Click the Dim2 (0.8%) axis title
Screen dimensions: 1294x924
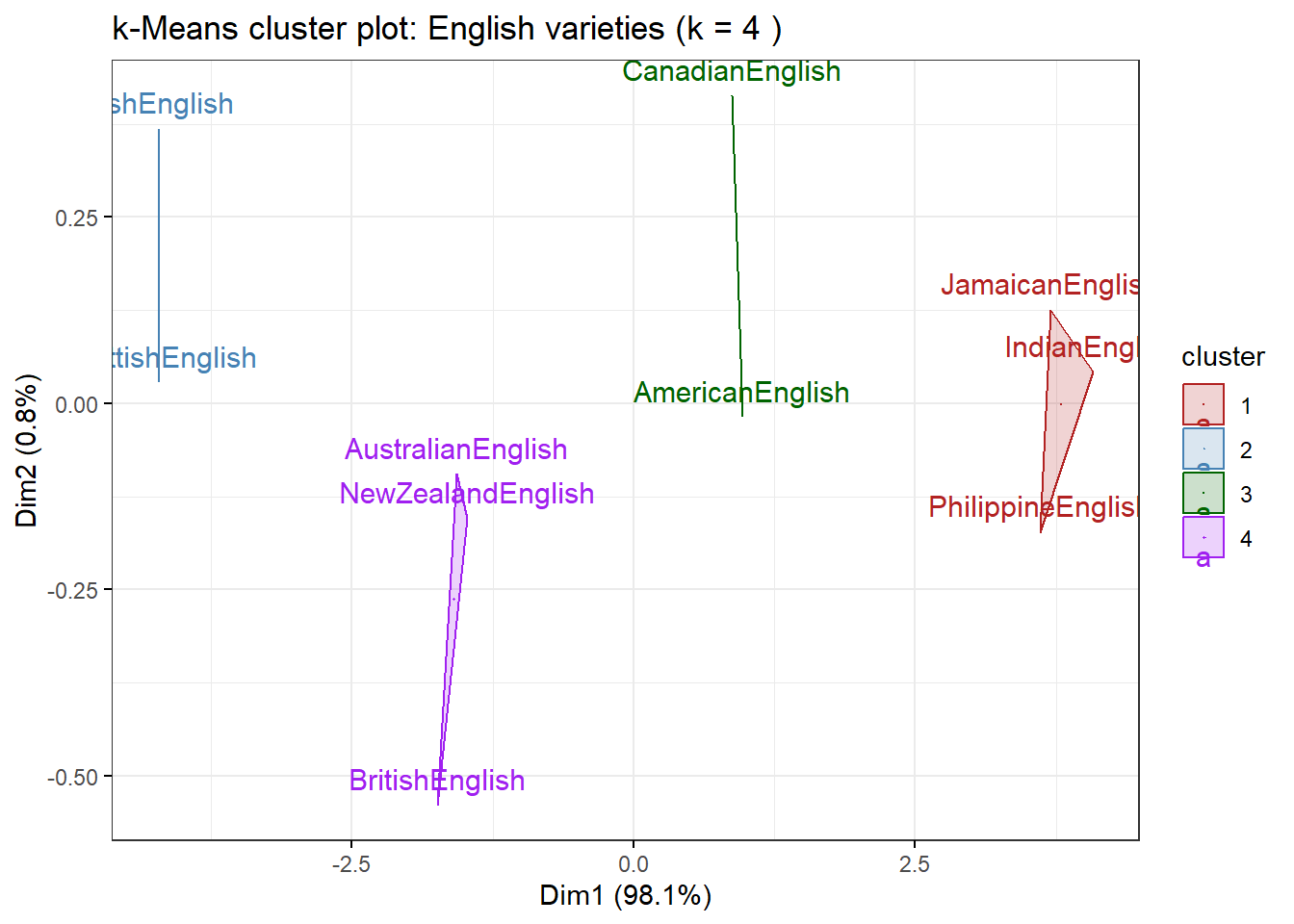[27, 450]
